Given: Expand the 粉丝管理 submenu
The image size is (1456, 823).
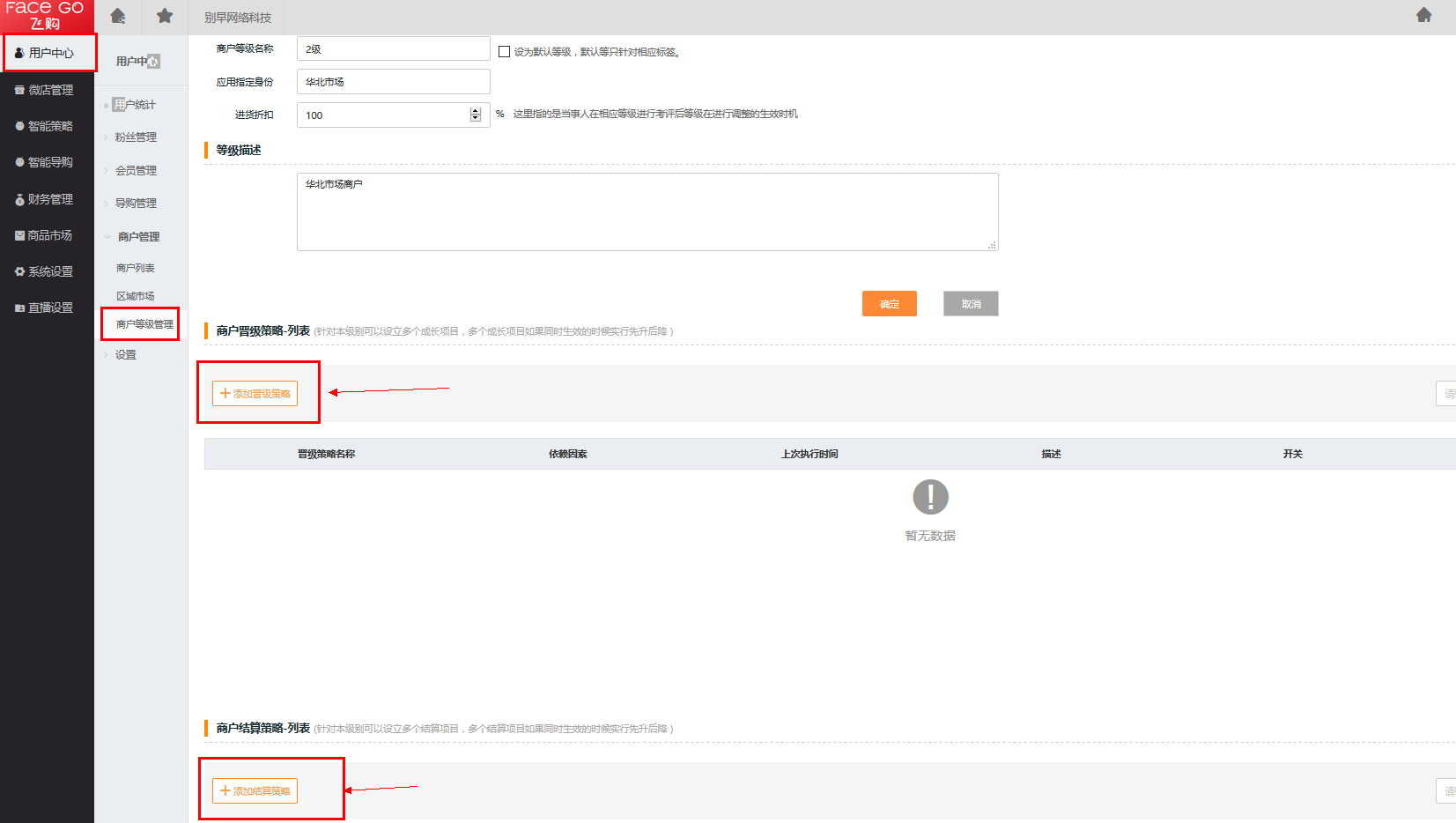Looking at the screenshot, I should [136, 137].
